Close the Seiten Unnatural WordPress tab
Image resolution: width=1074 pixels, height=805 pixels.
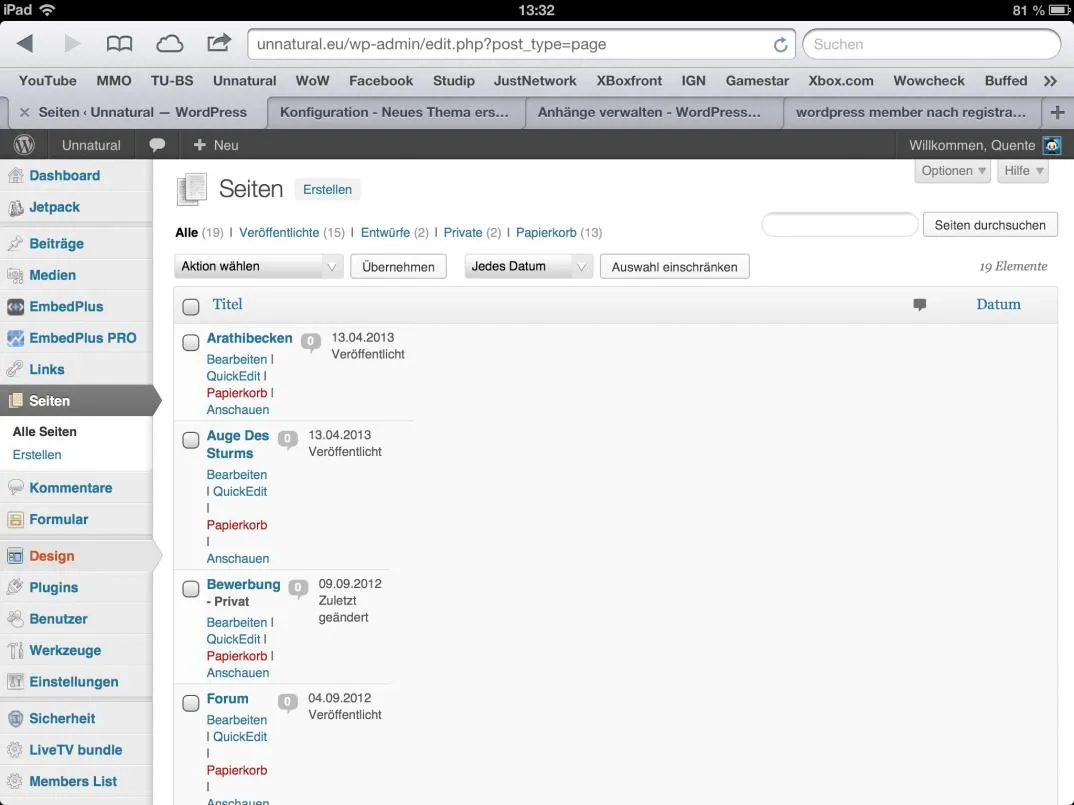pyautogui.click(x=25, y=112)
